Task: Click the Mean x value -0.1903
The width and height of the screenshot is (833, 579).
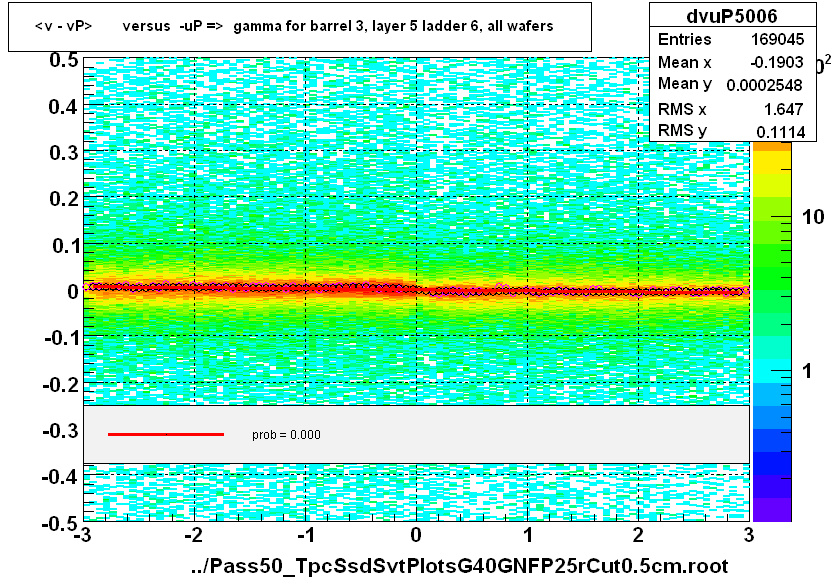Action: [x=777, y=62]
